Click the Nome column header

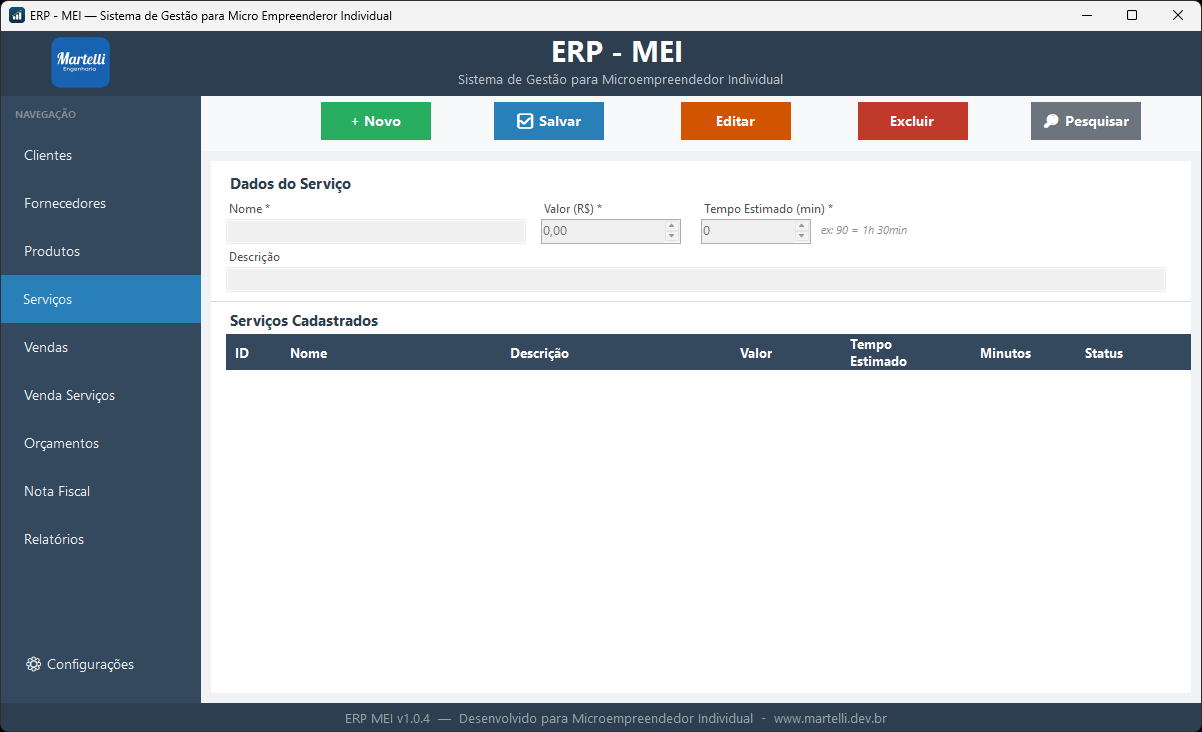pos(391,353)
